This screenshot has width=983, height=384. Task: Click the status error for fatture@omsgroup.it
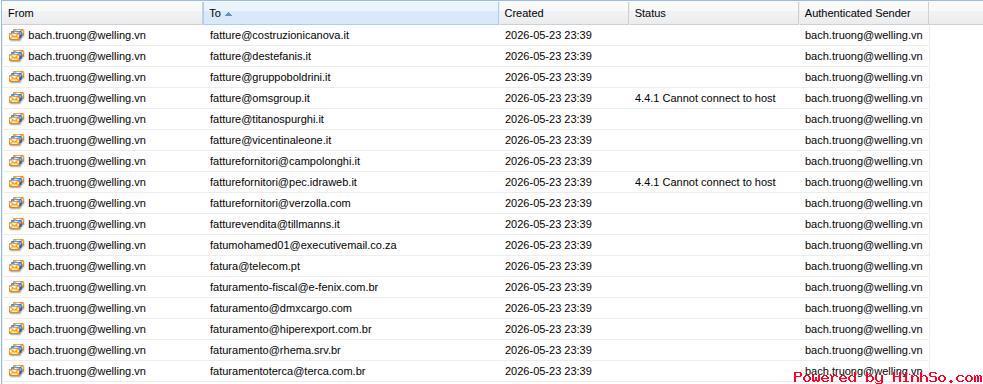coord(705,98)
